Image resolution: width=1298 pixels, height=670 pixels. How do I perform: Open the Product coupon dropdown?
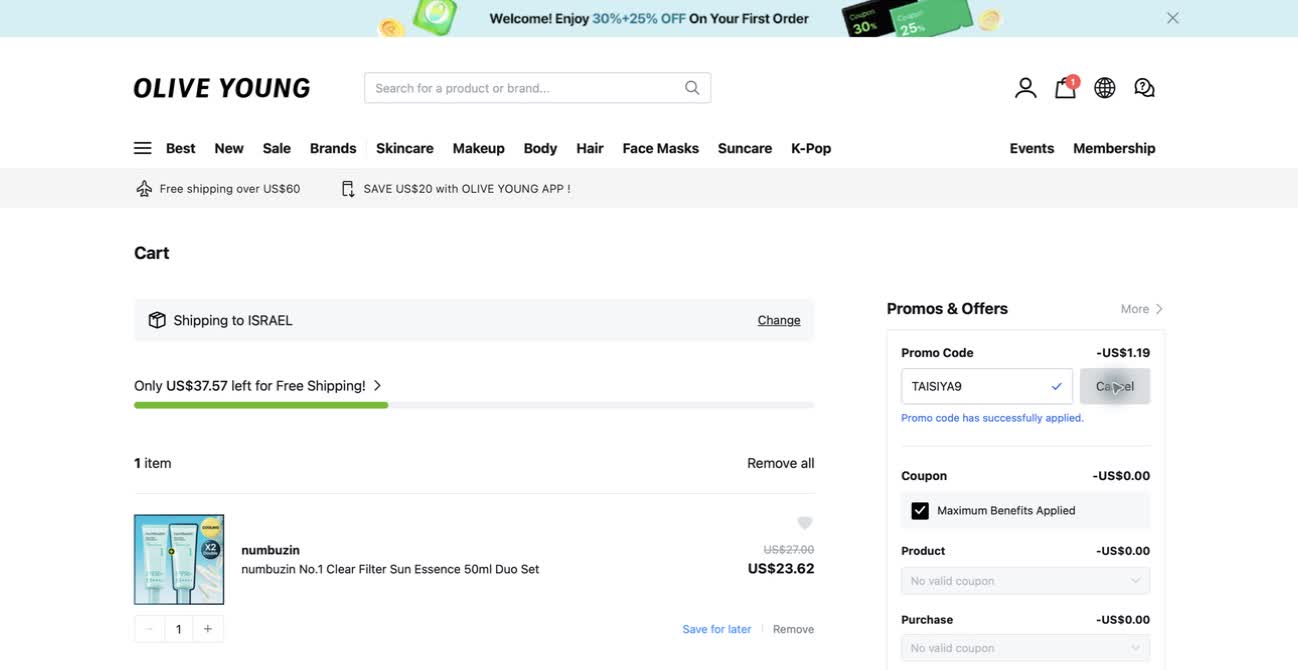click(x=1025, y=581)
